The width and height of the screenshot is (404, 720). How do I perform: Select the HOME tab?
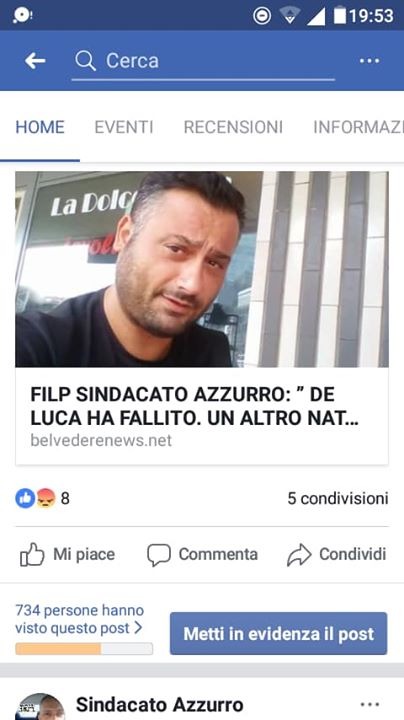pos(40,127)
